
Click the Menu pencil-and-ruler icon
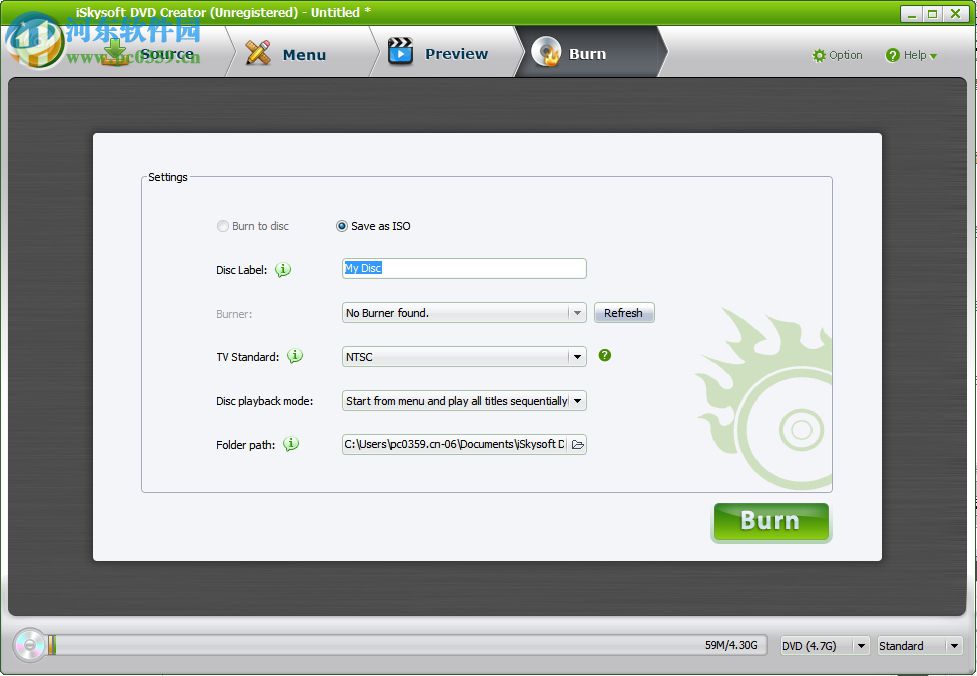tap(258, 53)
